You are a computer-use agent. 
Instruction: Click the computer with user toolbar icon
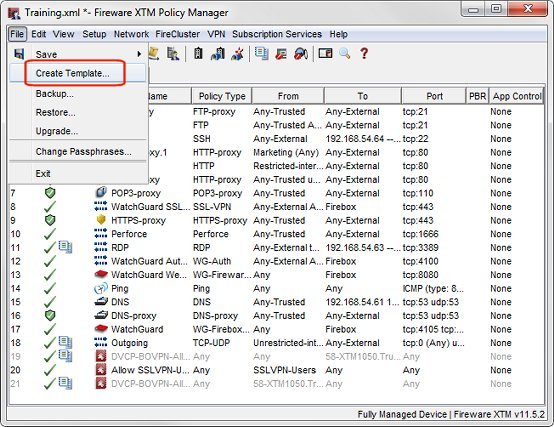click(173, 53)
